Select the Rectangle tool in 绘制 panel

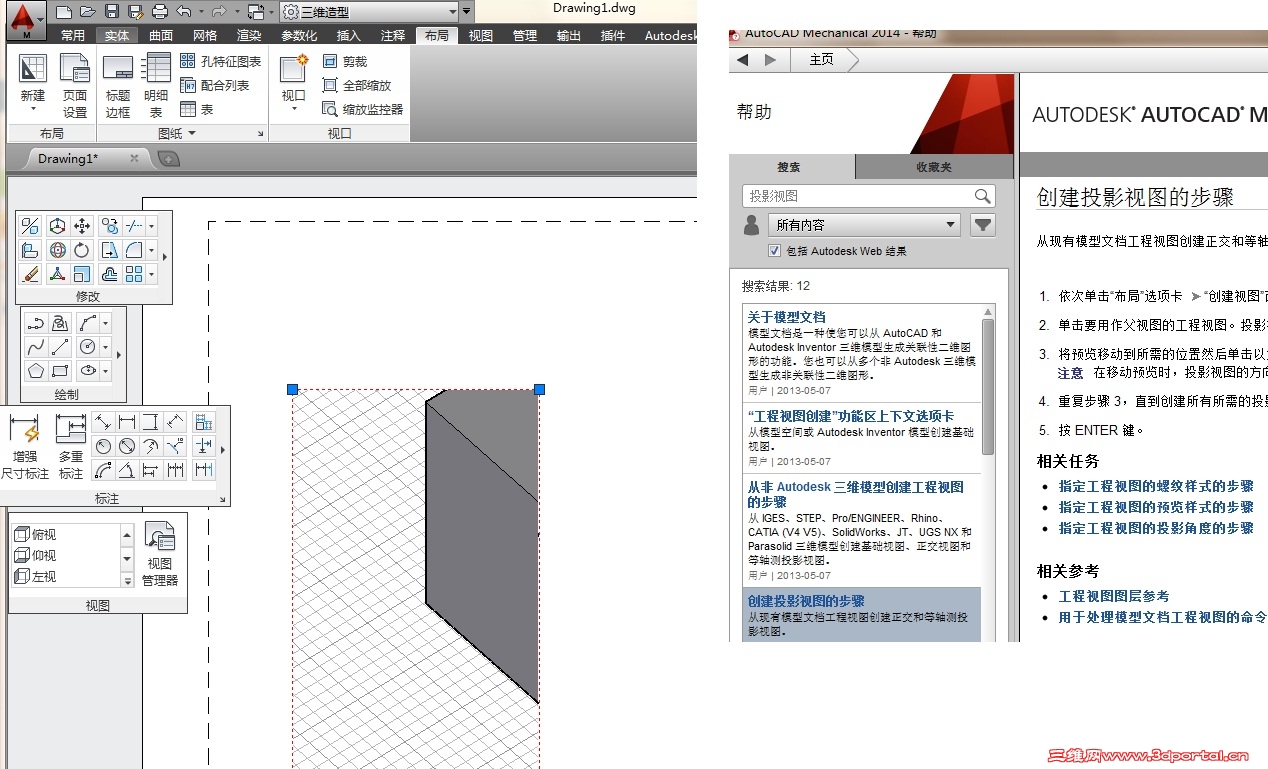pyautogui.click(x=60, y=371)
